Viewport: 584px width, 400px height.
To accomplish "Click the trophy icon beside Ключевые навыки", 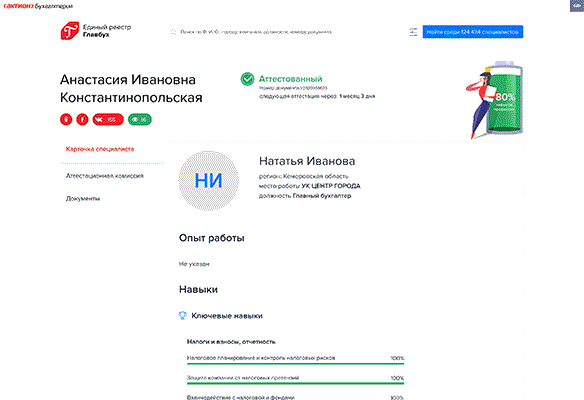I will (x=182, y=315).
